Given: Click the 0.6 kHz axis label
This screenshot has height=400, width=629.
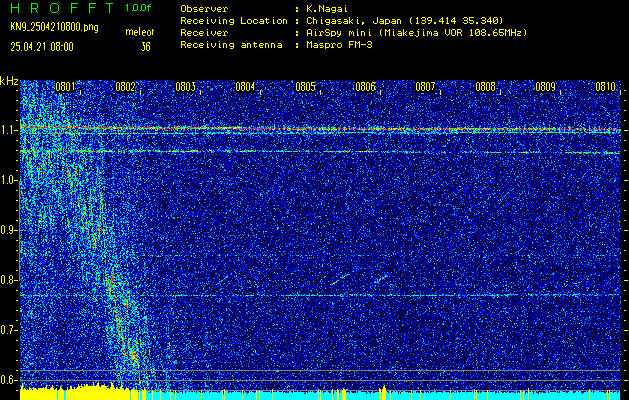Looking at the screenshot, I should coord(8,380).
